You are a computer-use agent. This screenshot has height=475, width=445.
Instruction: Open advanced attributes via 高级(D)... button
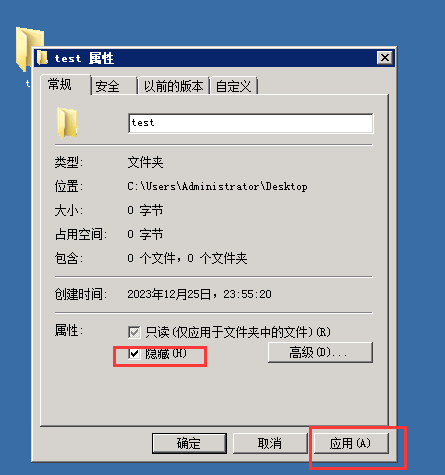coord(320,352)
